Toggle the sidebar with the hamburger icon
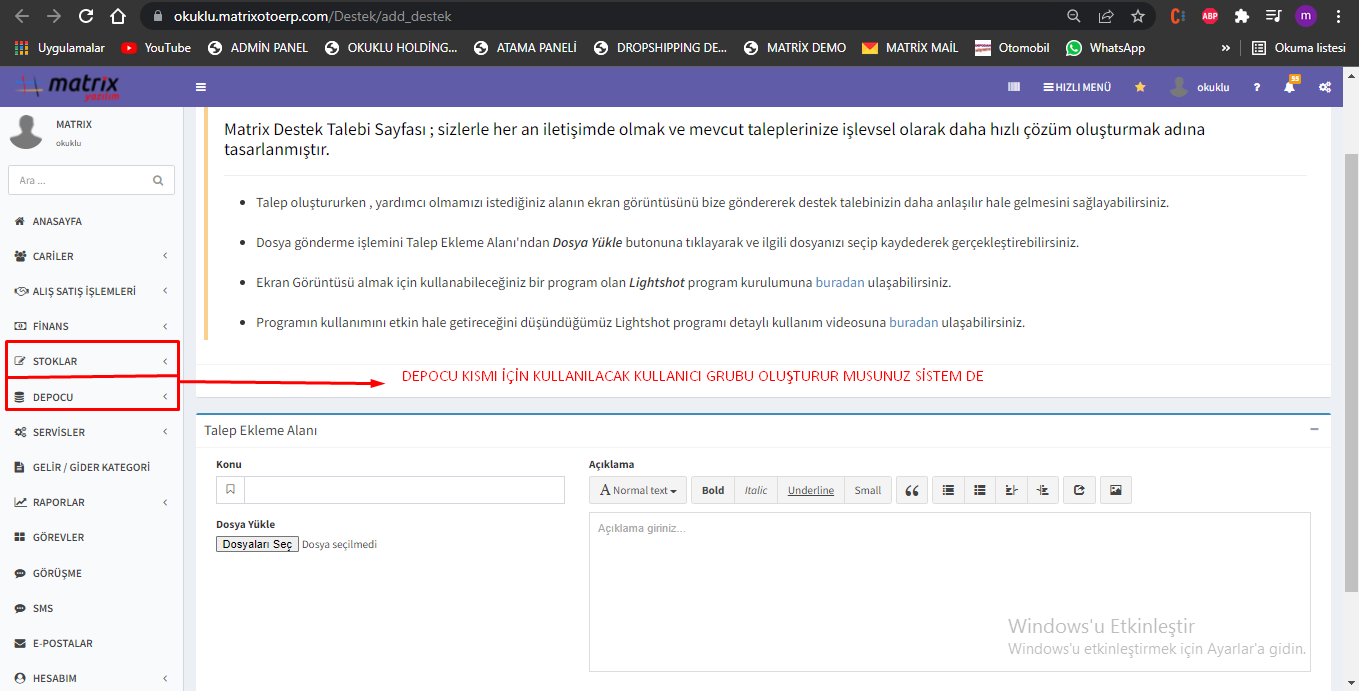Image resolution: width=1359 pixels, height=691 pixels. [x=201, y=87]
